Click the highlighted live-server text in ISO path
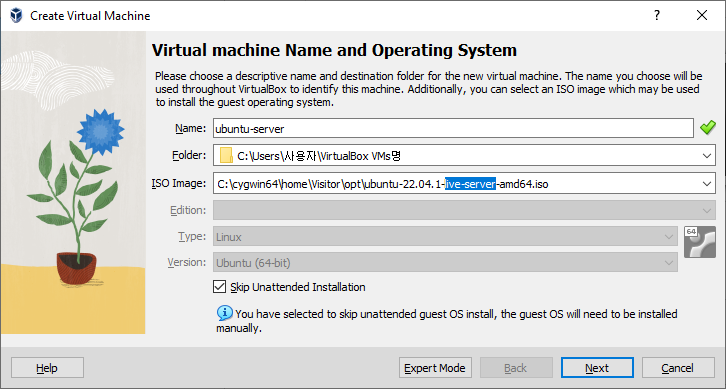Image resolution: width=726 pixels, height=389 pixels. pos(470,184)
